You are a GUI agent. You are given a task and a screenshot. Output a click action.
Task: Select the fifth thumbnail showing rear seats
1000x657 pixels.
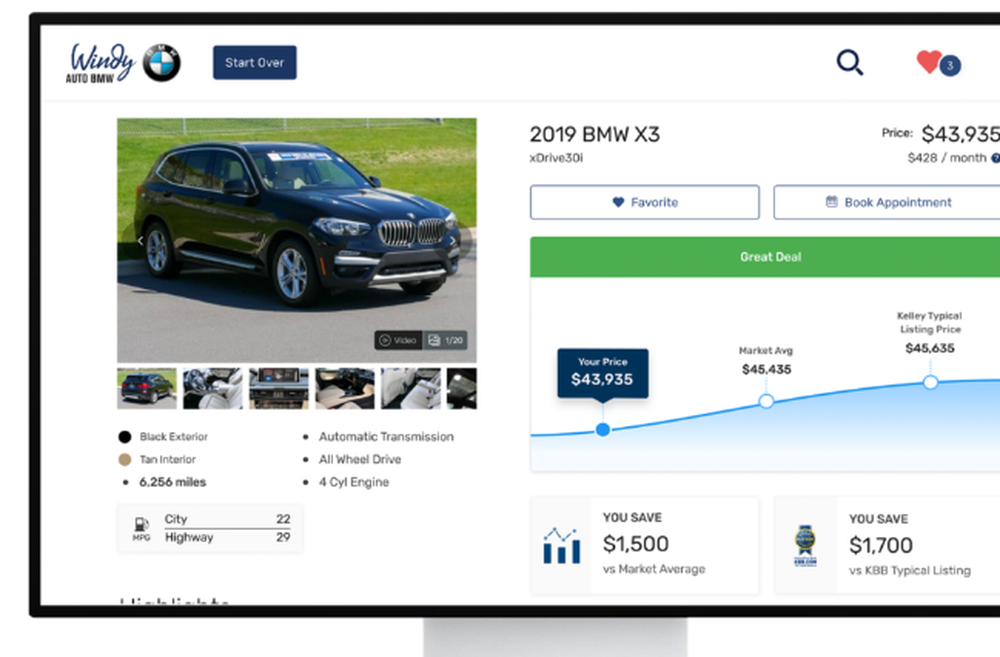point(411,388)
